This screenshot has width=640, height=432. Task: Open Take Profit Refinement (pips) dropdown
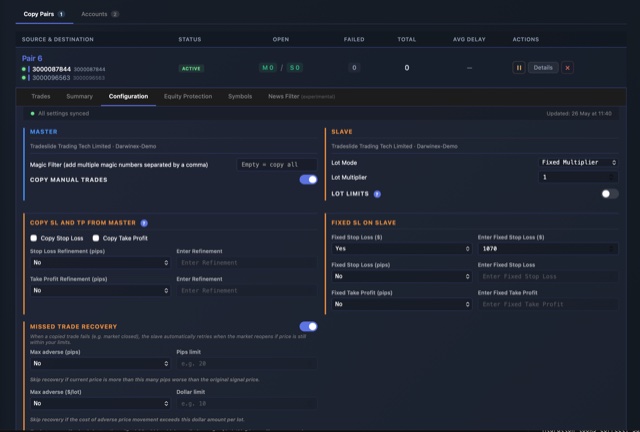pos(100,290)
